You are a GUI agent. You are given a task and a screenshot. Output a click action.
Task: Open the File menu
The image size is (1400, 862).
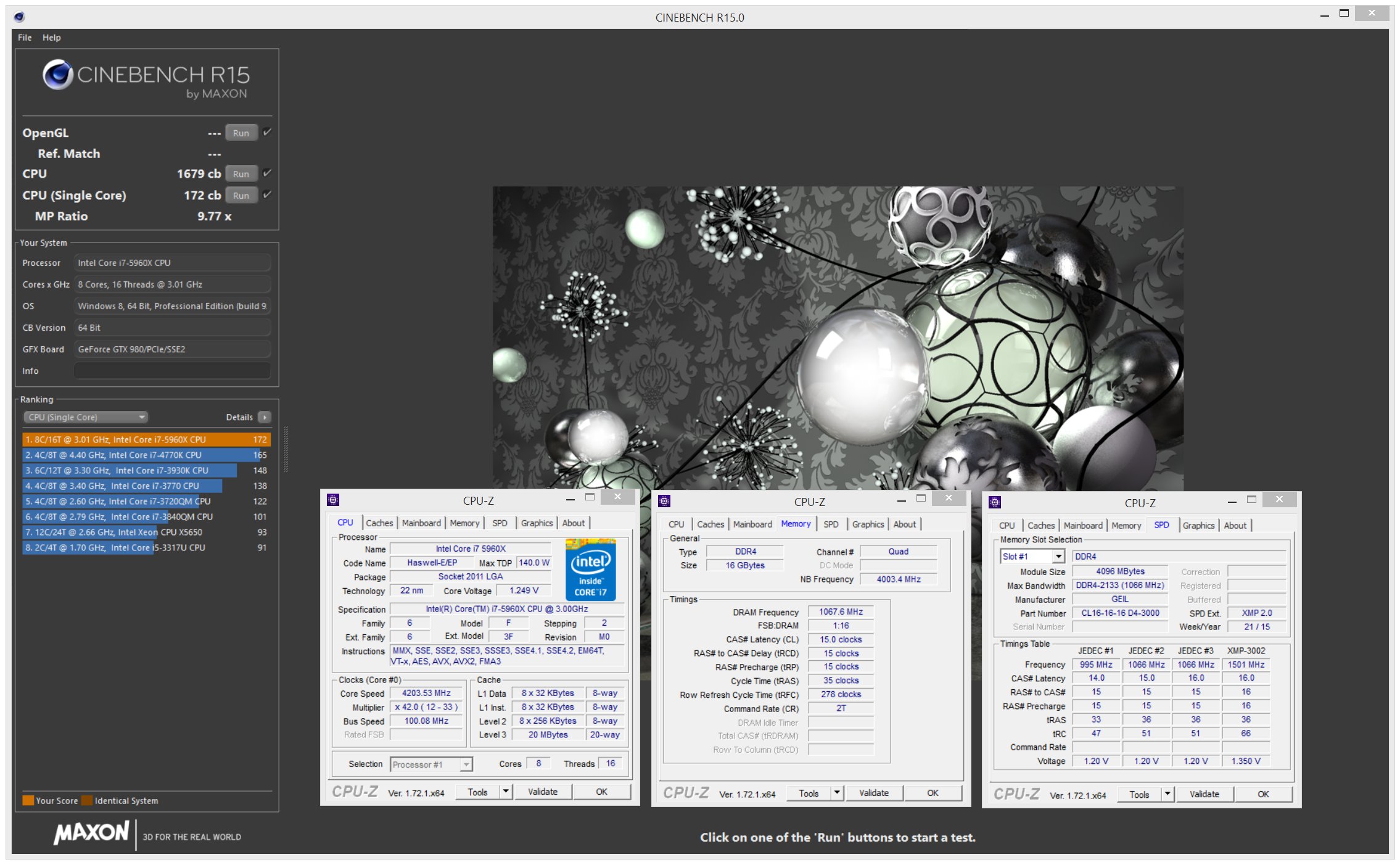25,38
